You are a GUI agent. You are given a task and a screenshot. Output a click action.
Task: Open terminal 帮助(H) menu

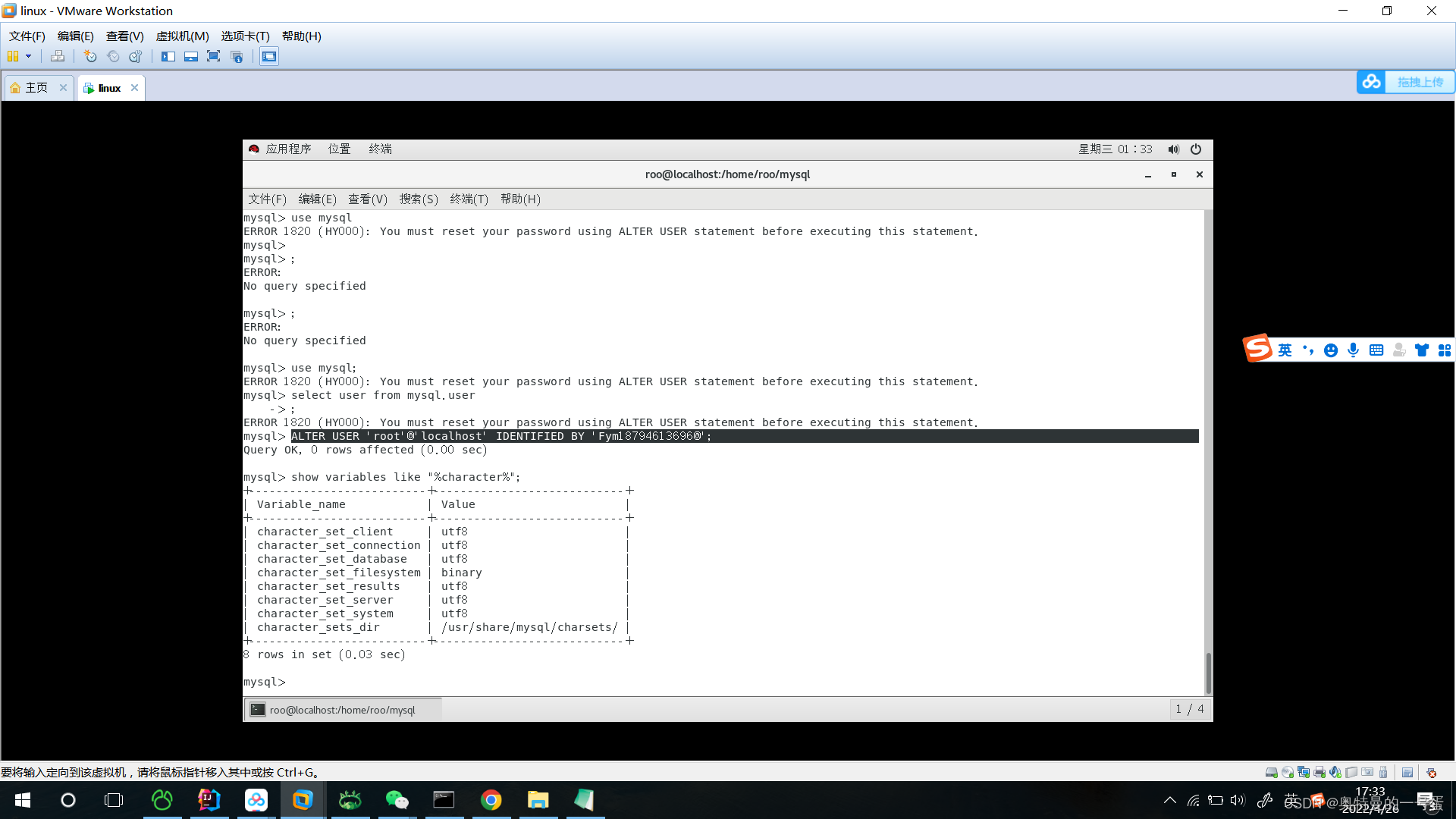[521, 199]
